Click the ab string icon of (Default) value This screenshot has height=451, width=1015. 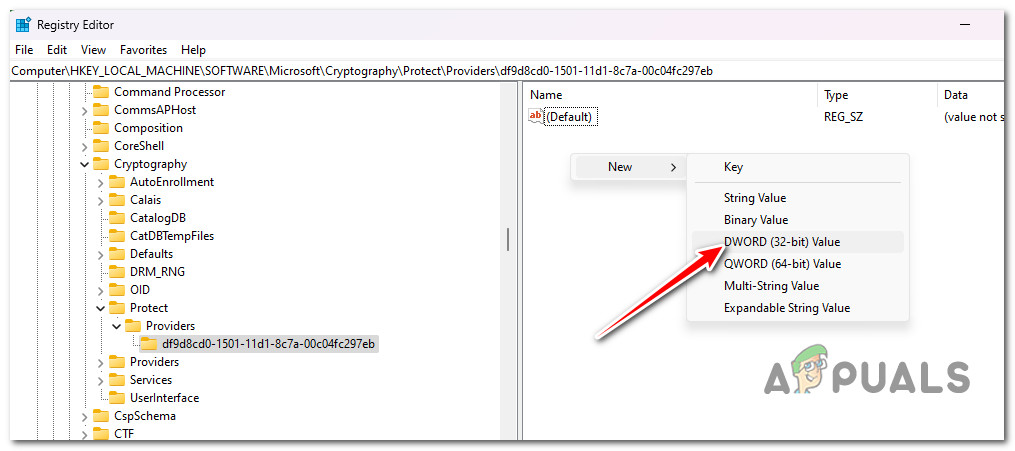(536, 116)
